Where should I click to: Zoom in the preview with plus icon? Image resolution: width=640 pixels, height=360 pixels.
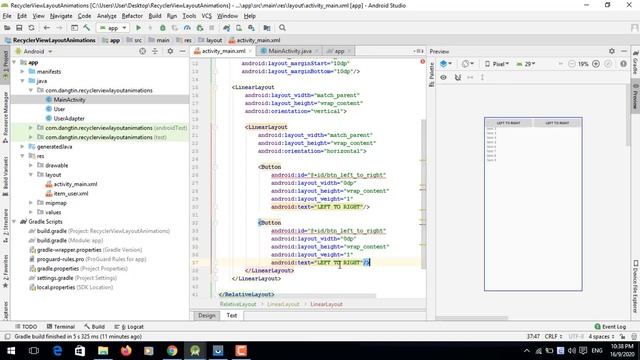(596, 64)
